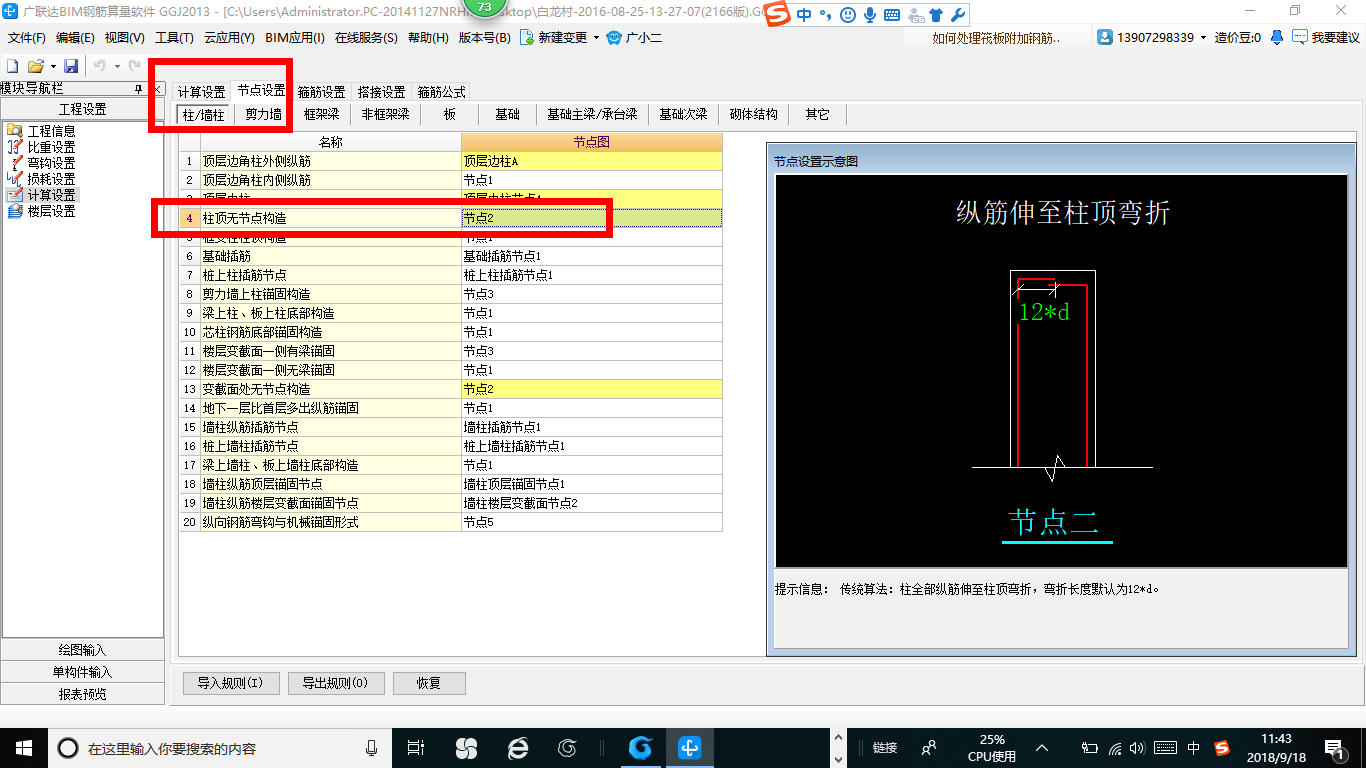This screenshot has width=1366, height=768.
Task: Pin the 模块导航栏 panel
Action: point(139,89)
